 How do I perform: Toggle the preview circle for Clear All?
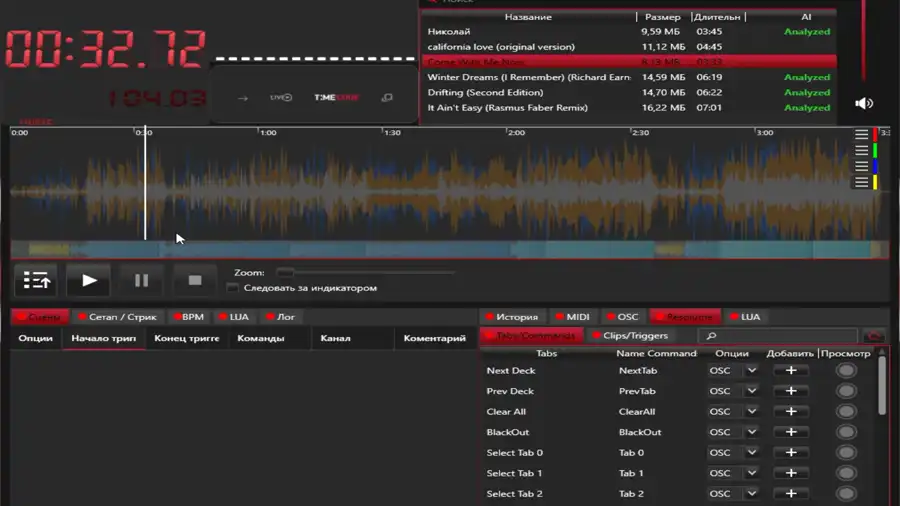[x=846, y=412]
